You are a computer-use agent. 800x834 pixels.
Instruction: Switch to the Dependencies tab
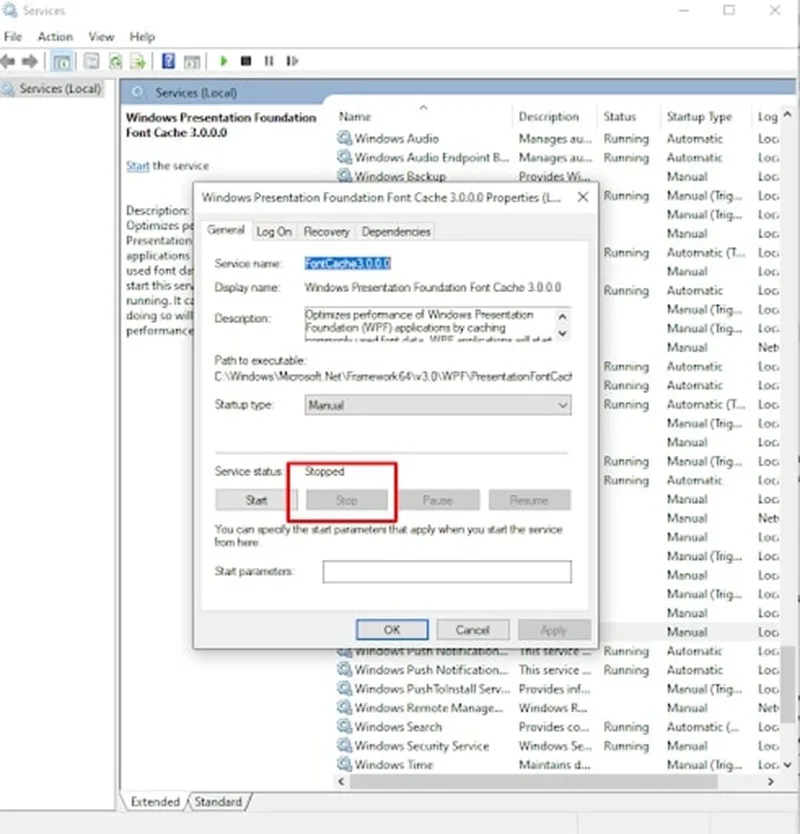(396, 232)
